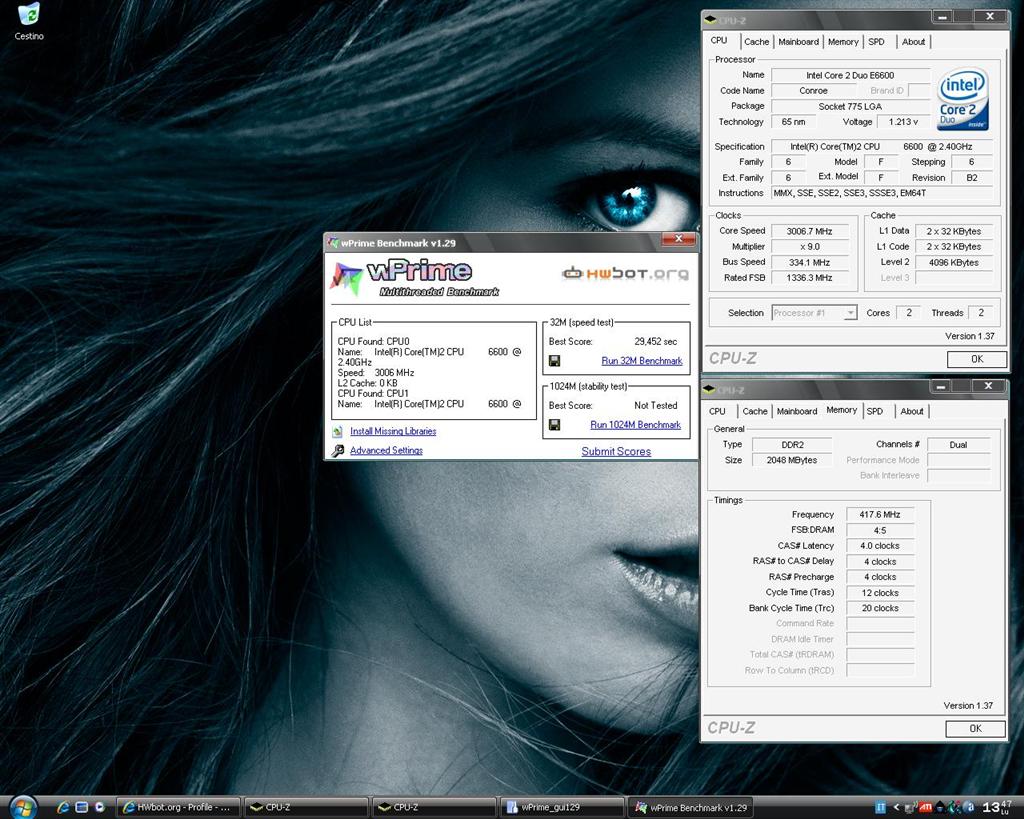Click Intel Core 2 Duo logo
Viewport: 1024px width, 819px height.
[x=963, y=100]
